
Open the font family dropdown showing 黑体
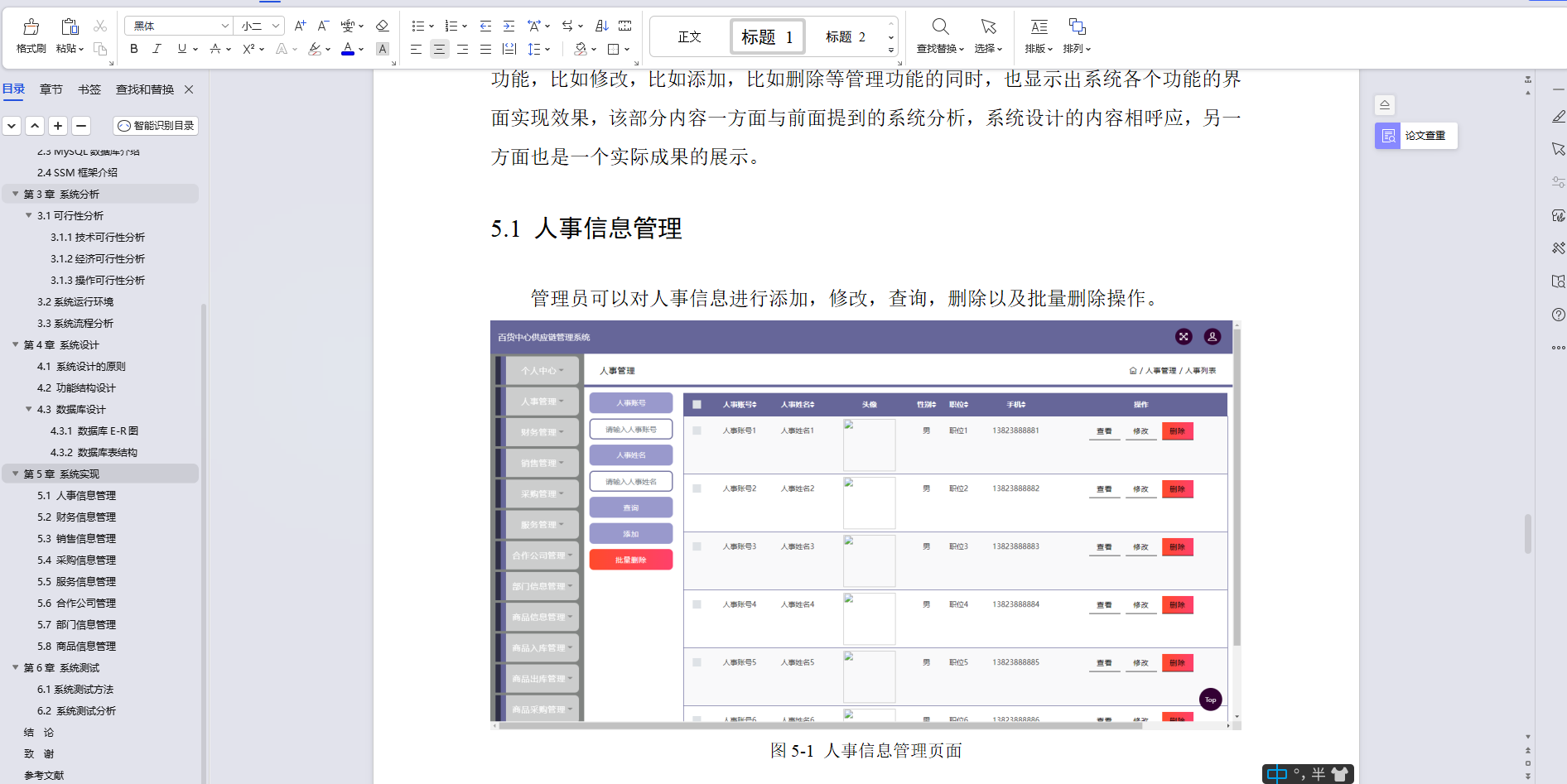pos(178,26)
